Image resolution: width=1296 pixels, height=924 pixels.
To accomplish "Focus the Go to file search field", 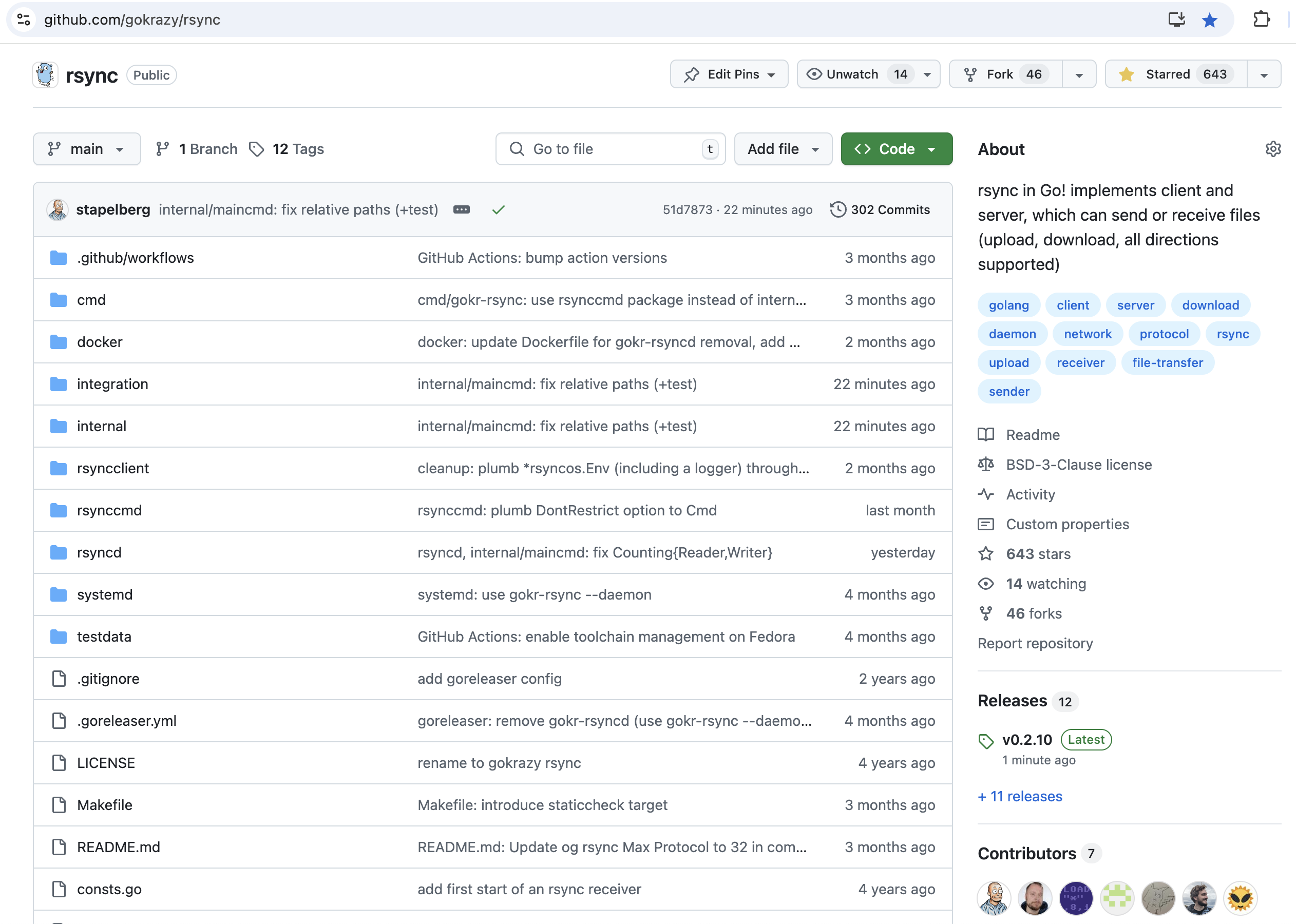I will [x=610, y=149].
